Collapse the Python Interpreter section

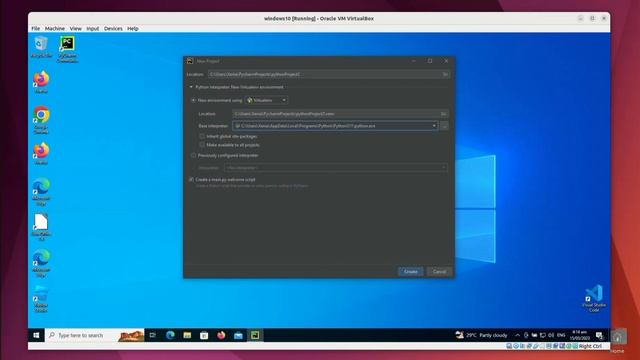coord(191,87)
